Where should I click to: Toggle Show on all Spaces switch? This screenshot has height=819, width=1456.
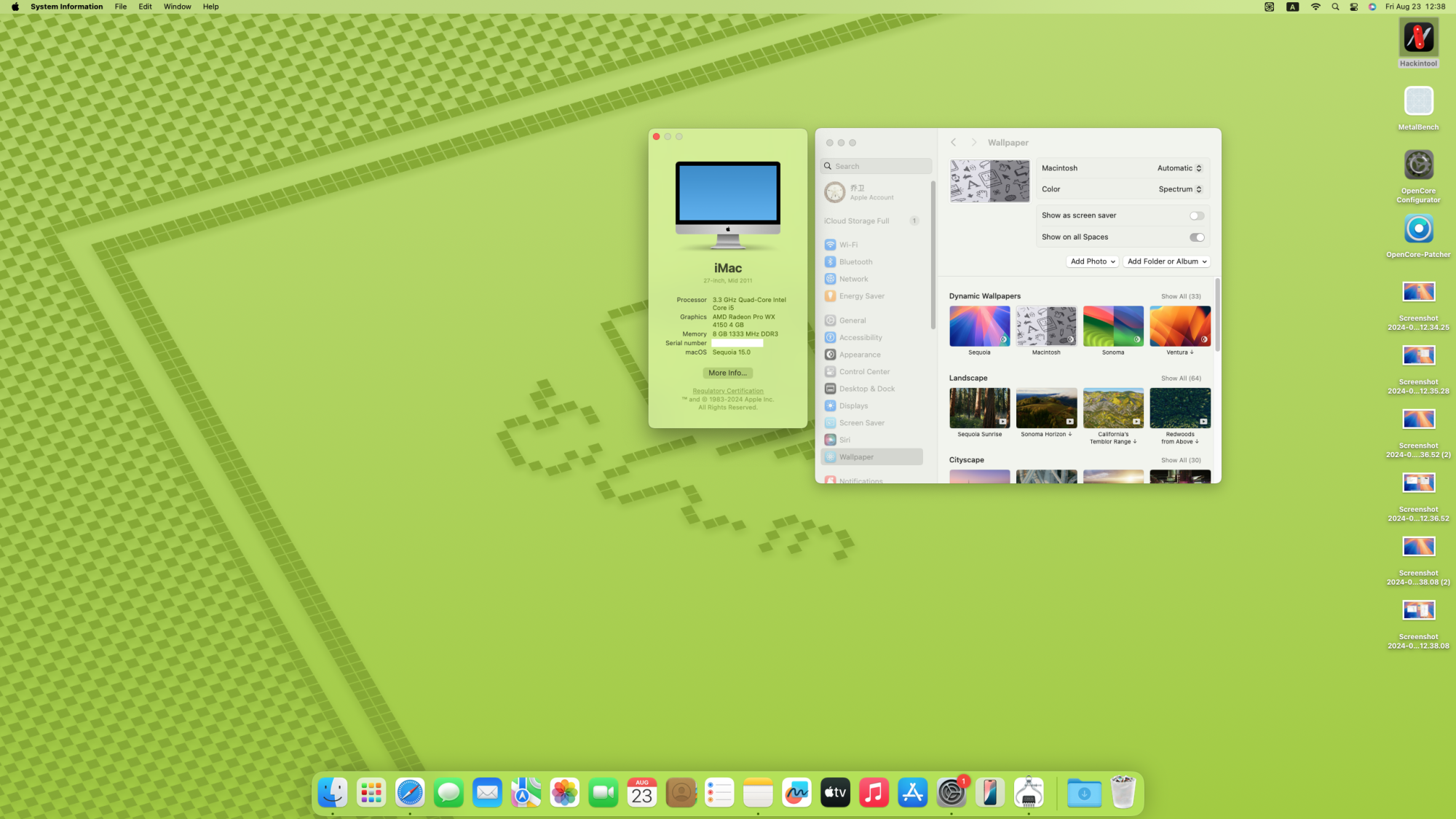1196,237
